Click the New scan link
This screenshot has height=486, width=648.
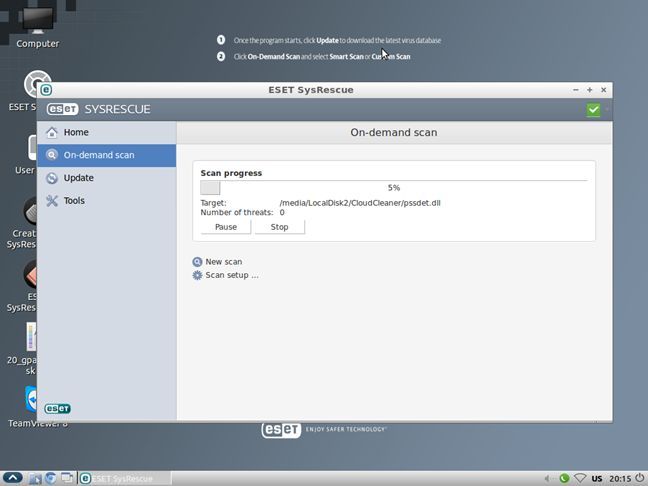click(223, 262)
